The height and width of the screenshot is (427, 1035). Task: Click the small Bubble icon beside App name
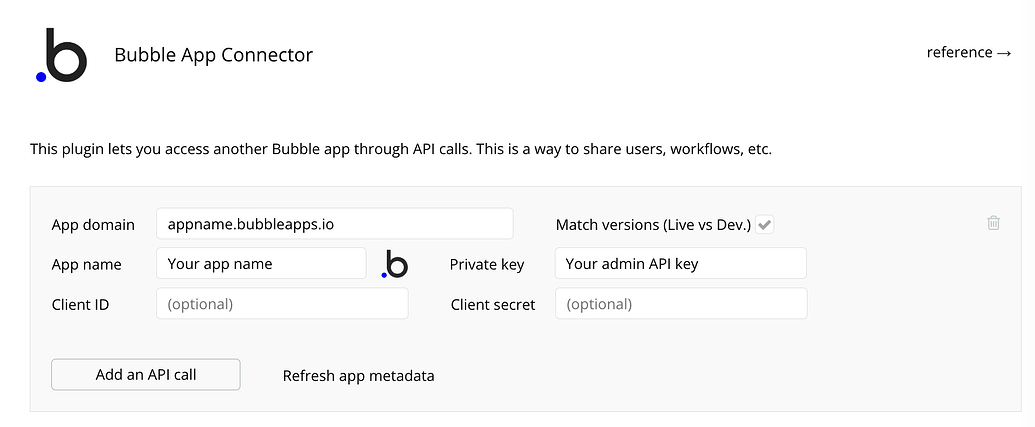pyautogui.click(x=395, y=264)
